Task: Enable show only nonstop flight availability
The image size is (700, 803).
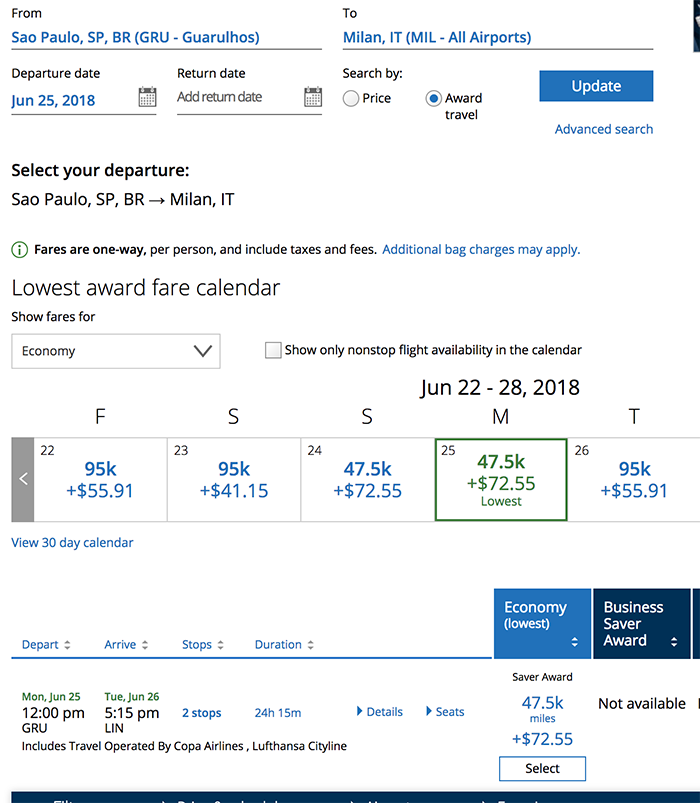Action: 273,350
